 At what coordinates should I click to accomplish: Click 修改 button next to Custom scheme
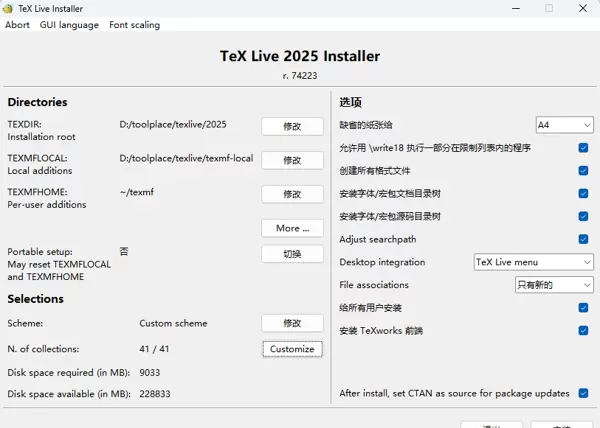point(291,323)
